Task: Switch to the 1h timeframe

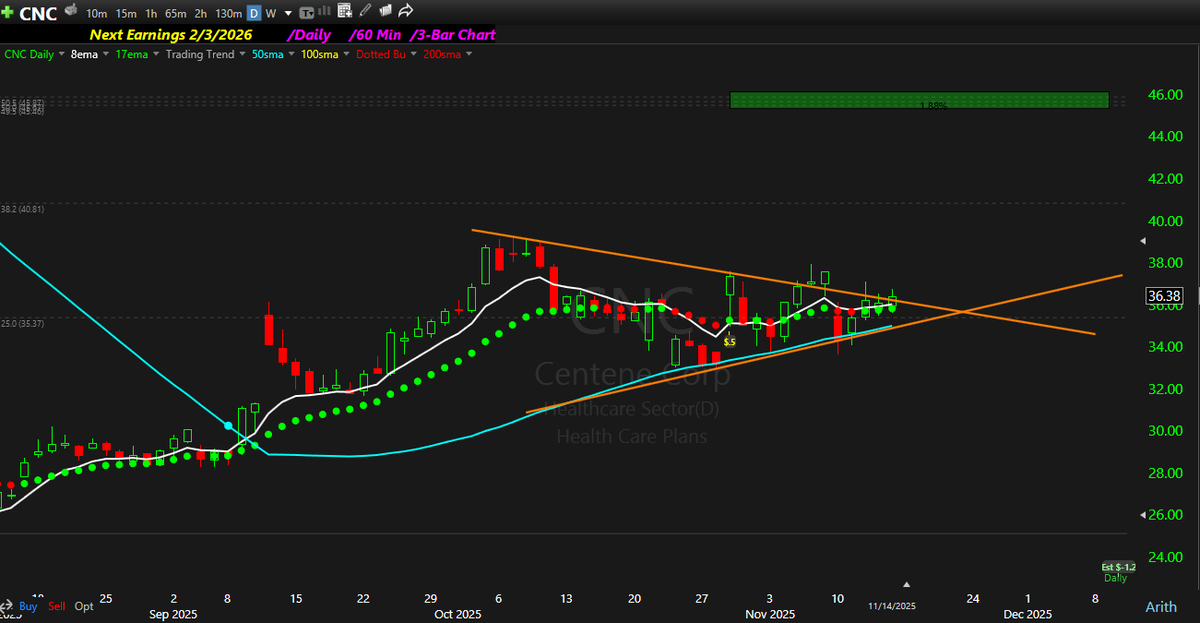Action: 151,13
